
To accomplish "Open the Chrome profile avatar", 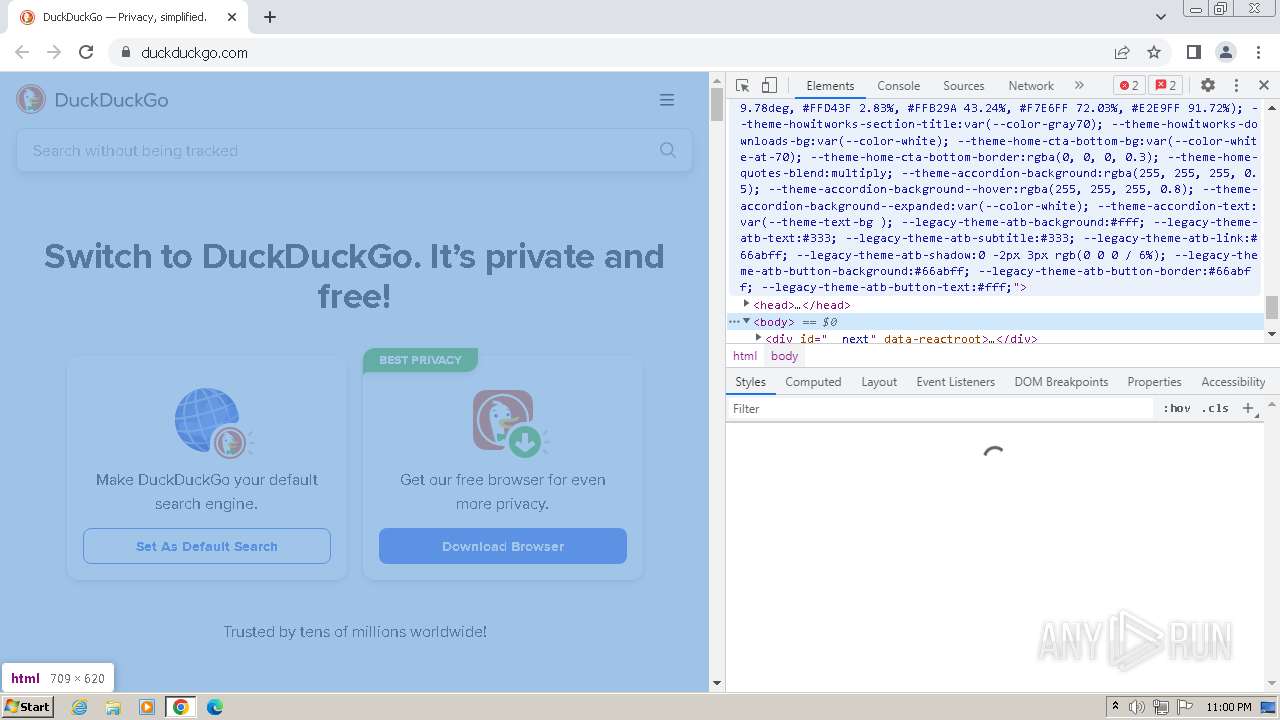I will (x=1225, y=52).
